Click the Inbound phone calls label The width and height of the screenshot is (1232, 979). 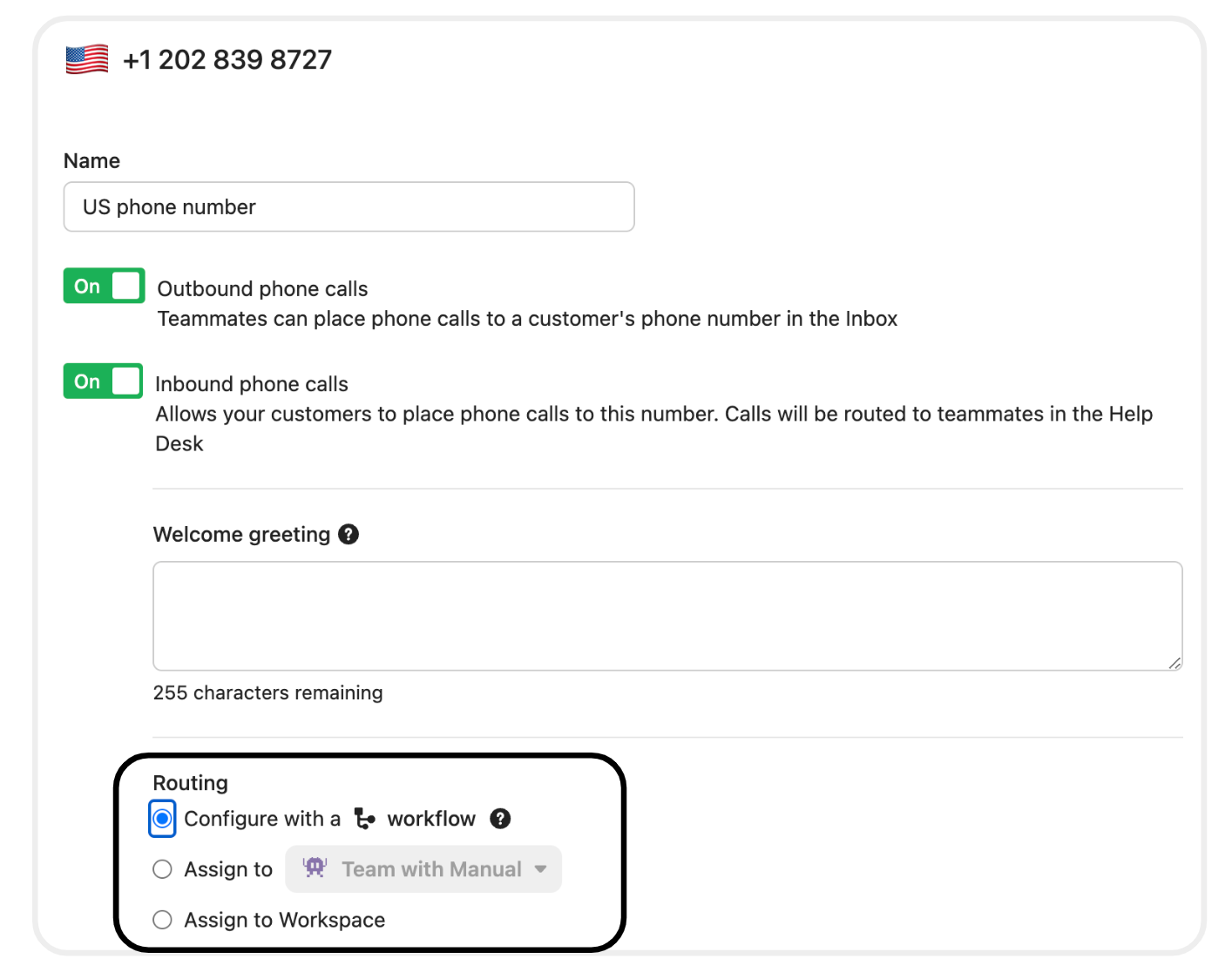pyautogui.click(x=252, y=384)
